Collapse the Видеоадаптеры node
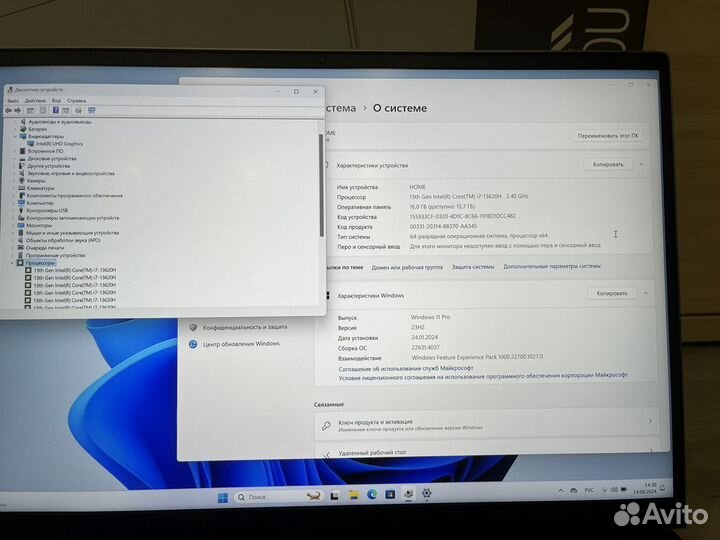Screen dimensions: 720x540 pyautogui.click(x=15, y=136)
